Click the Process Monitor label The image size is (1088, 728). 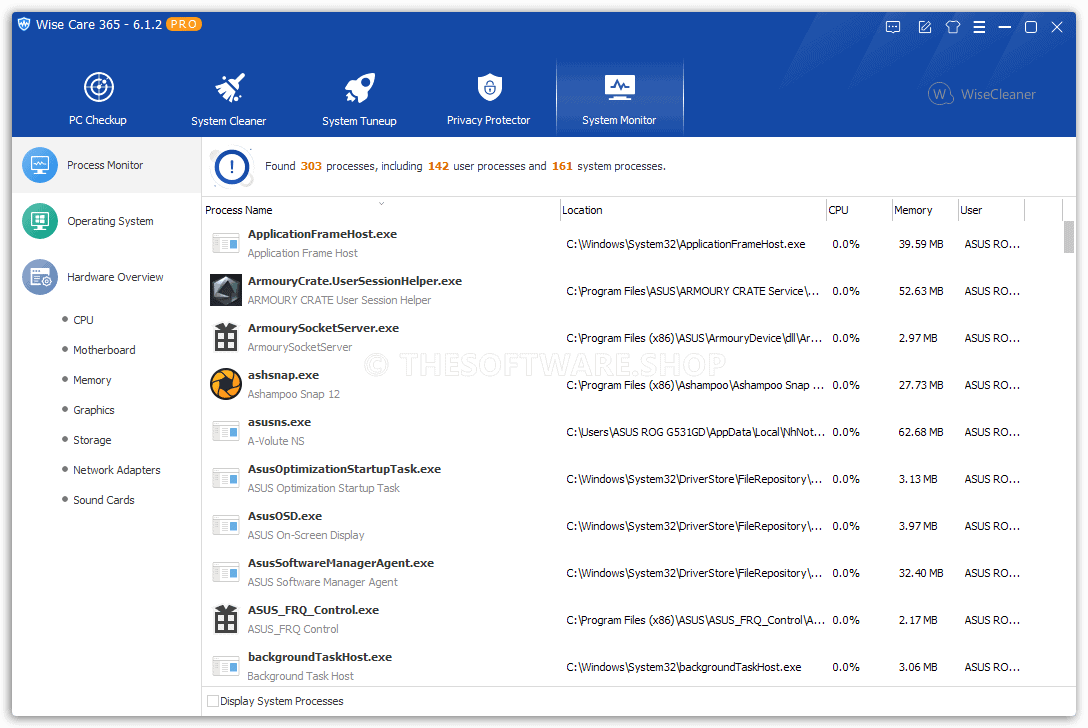tap(105, 165)
